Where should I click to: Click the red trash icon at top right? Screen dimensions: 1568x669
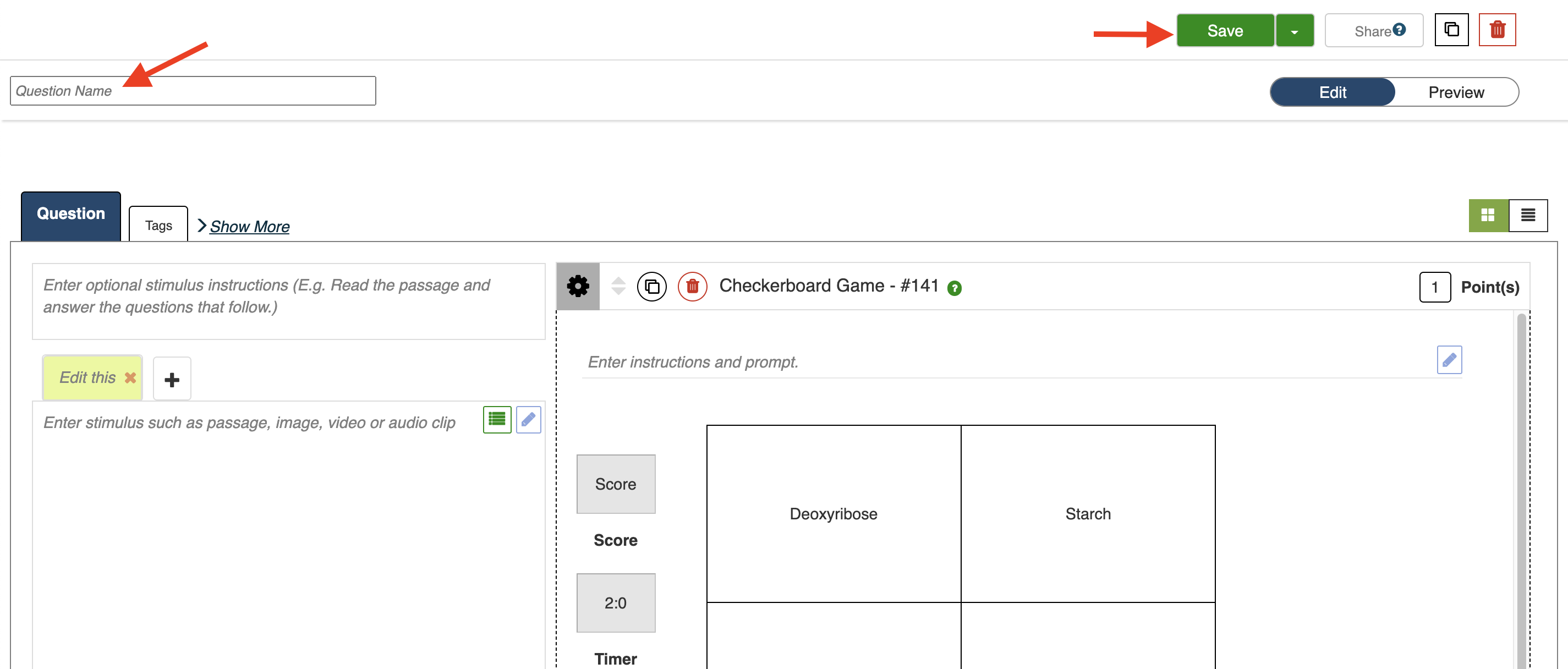pos(1497,30)
